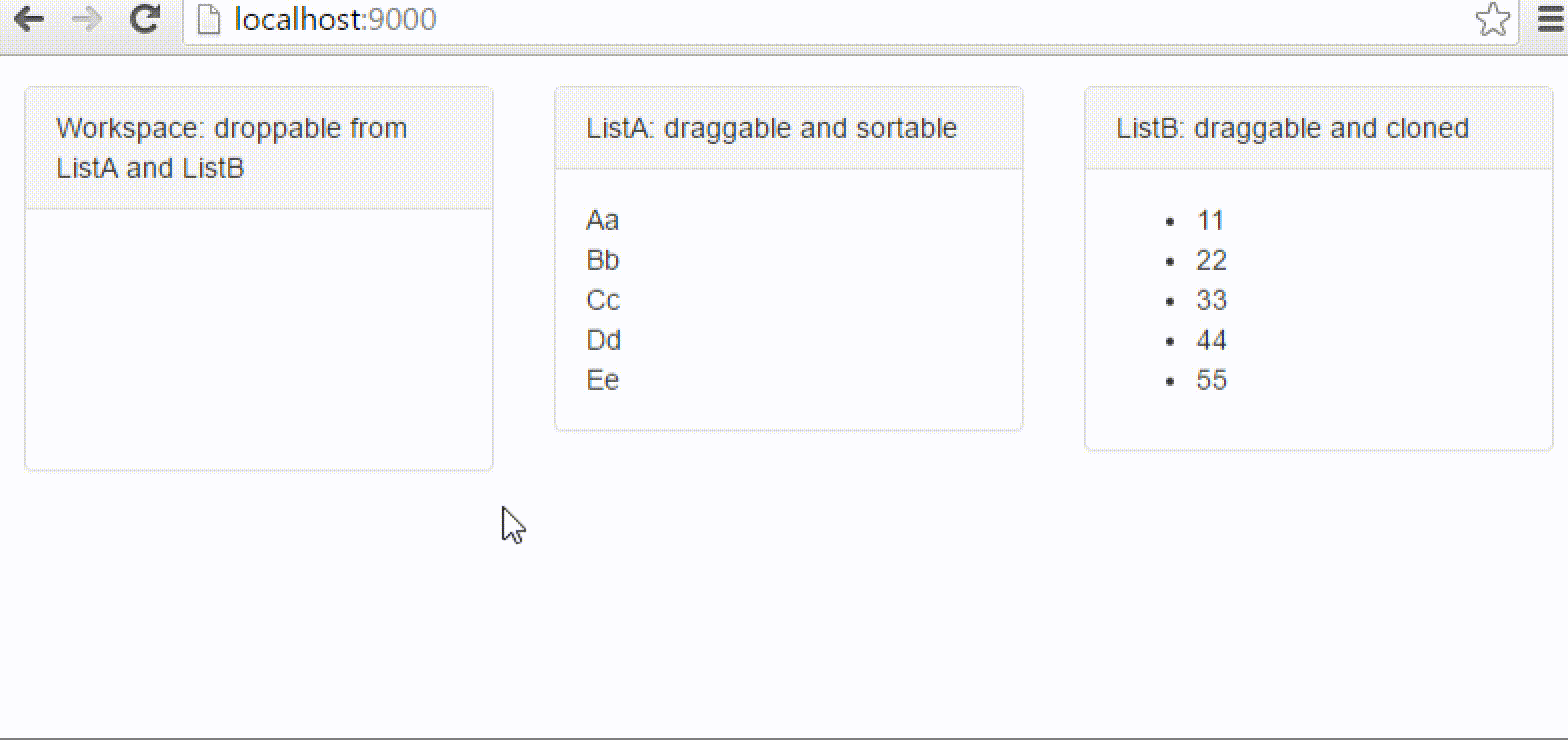Screen dimensions: 1568x740
Task: Choose item 33 in ListB
Action: point(1211,300)
